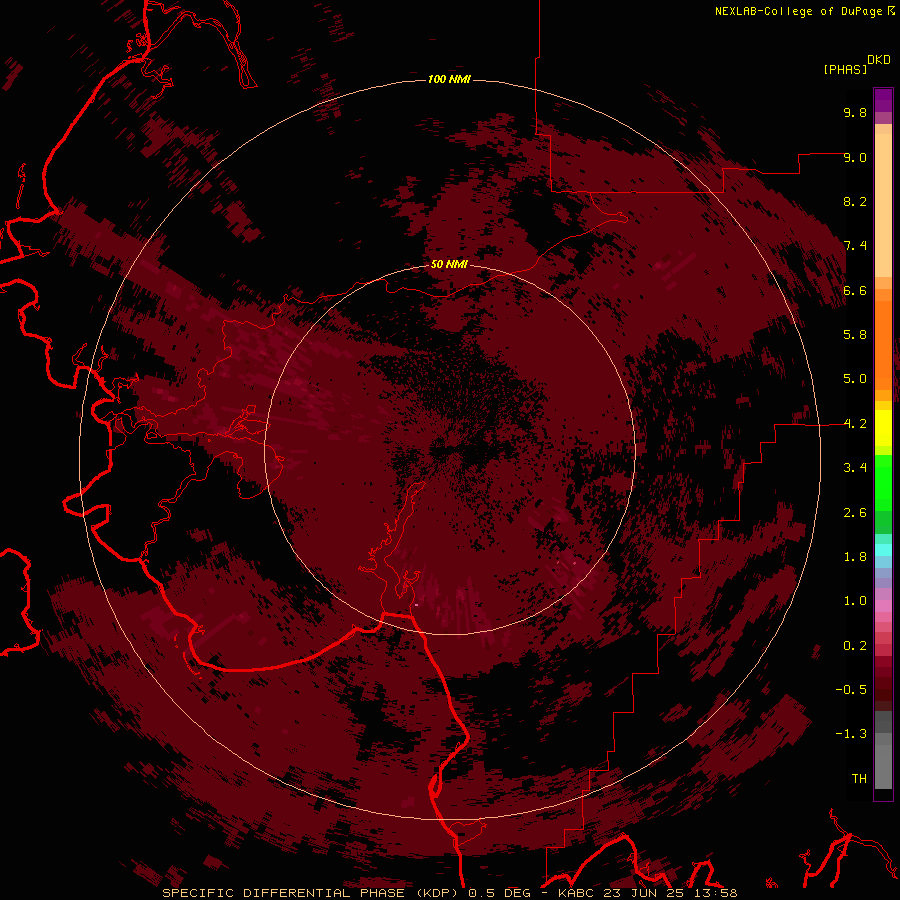Click the DKD unit label above color scale
Viewport: 900px width, 900px height.
click(879, 60)
